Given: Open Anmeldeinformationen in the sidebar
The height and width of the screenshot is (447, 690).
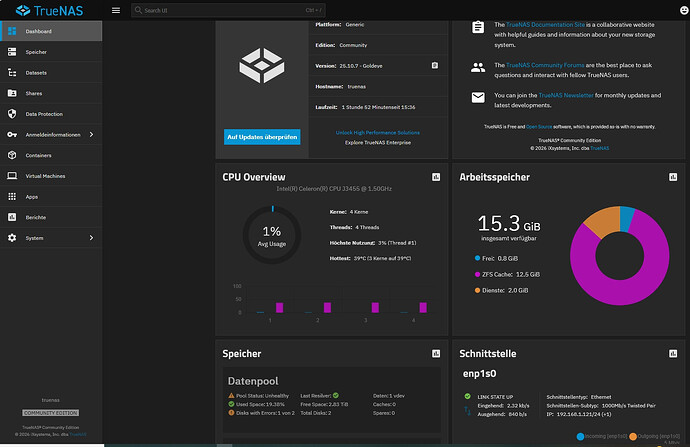Looking at the screenshot, I should [x=51, y=134].
